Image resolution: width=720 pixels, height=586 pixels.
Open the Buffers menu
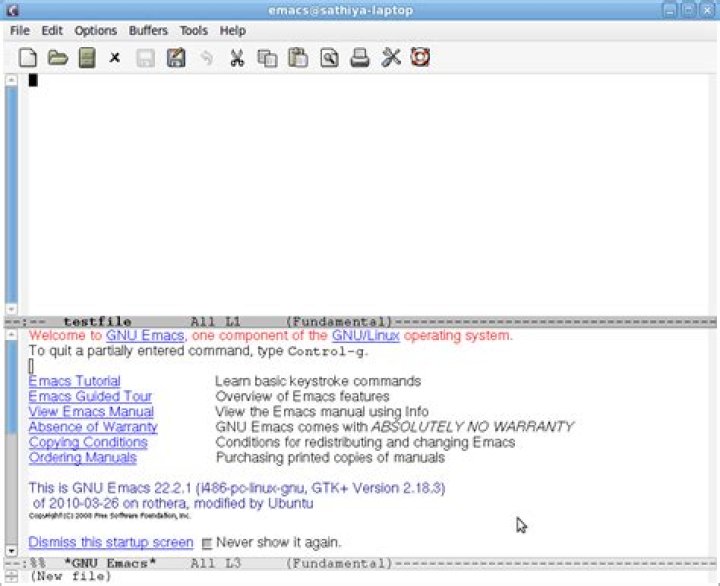pos(148,31)
